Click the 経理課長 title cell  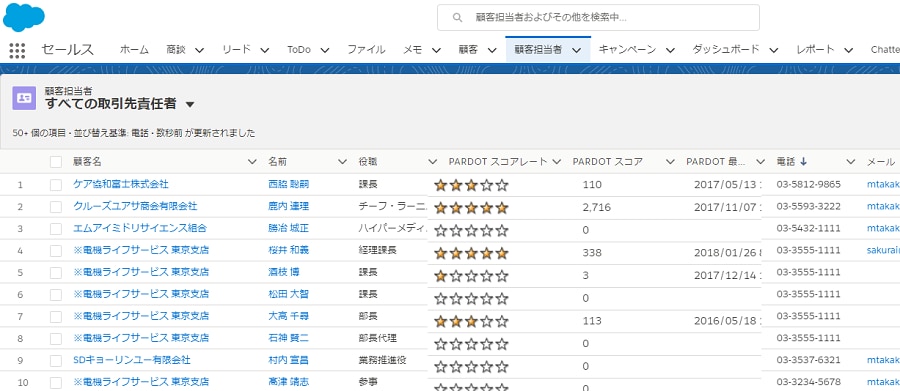pos(377,250)
